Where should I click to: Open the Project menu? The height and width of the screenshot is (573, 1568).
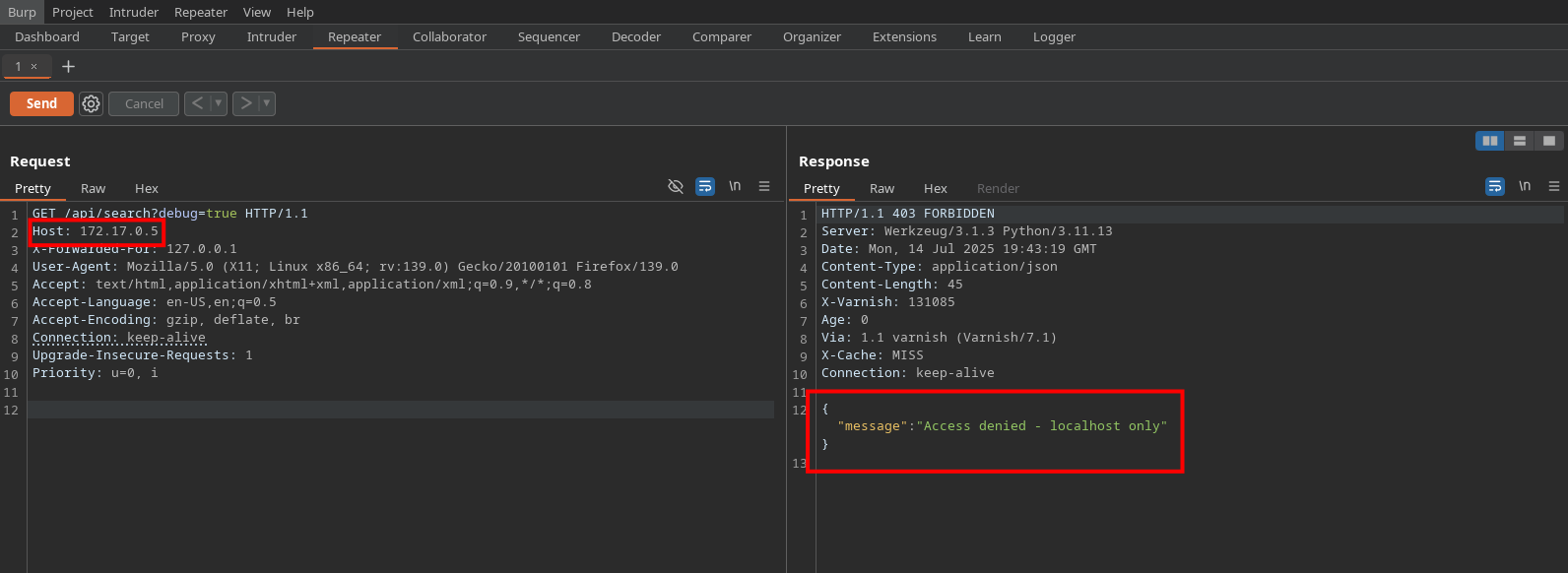pos(73,12)
